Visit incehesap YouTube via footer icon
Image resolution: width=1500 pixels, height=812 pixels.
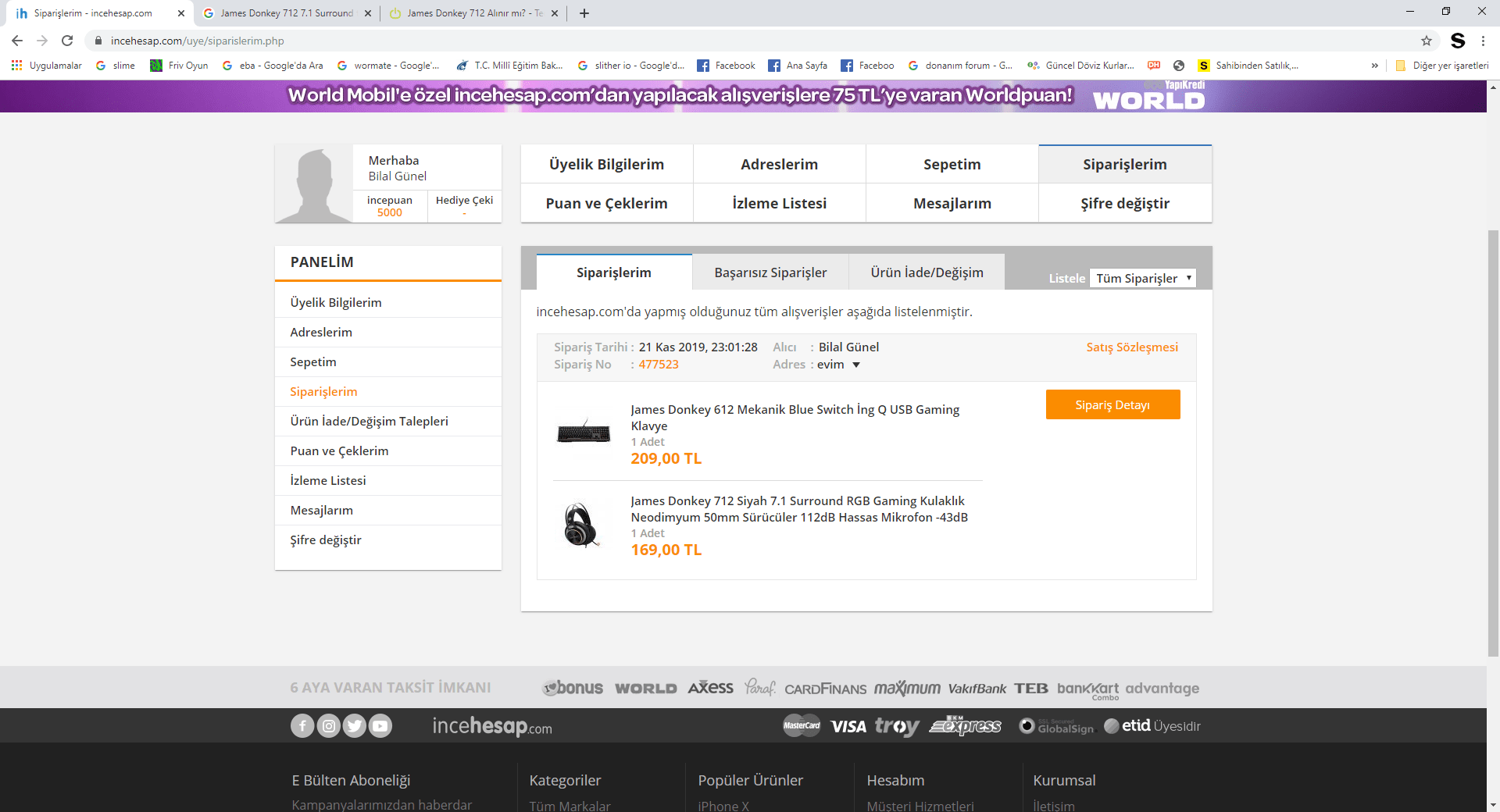tap(380, 726)
